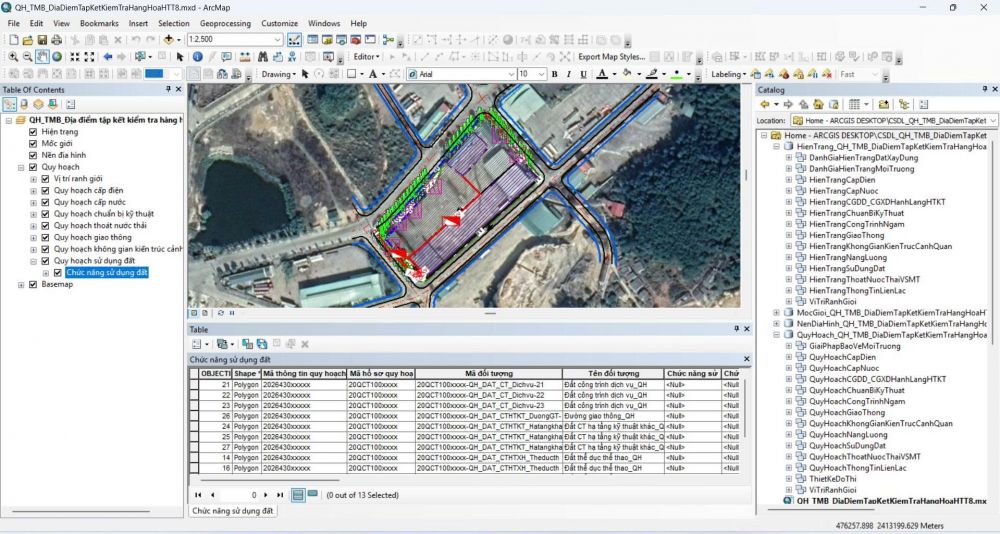Open a map document with the Open icon
Screen dimensions: 1000x534
[27, 40]
